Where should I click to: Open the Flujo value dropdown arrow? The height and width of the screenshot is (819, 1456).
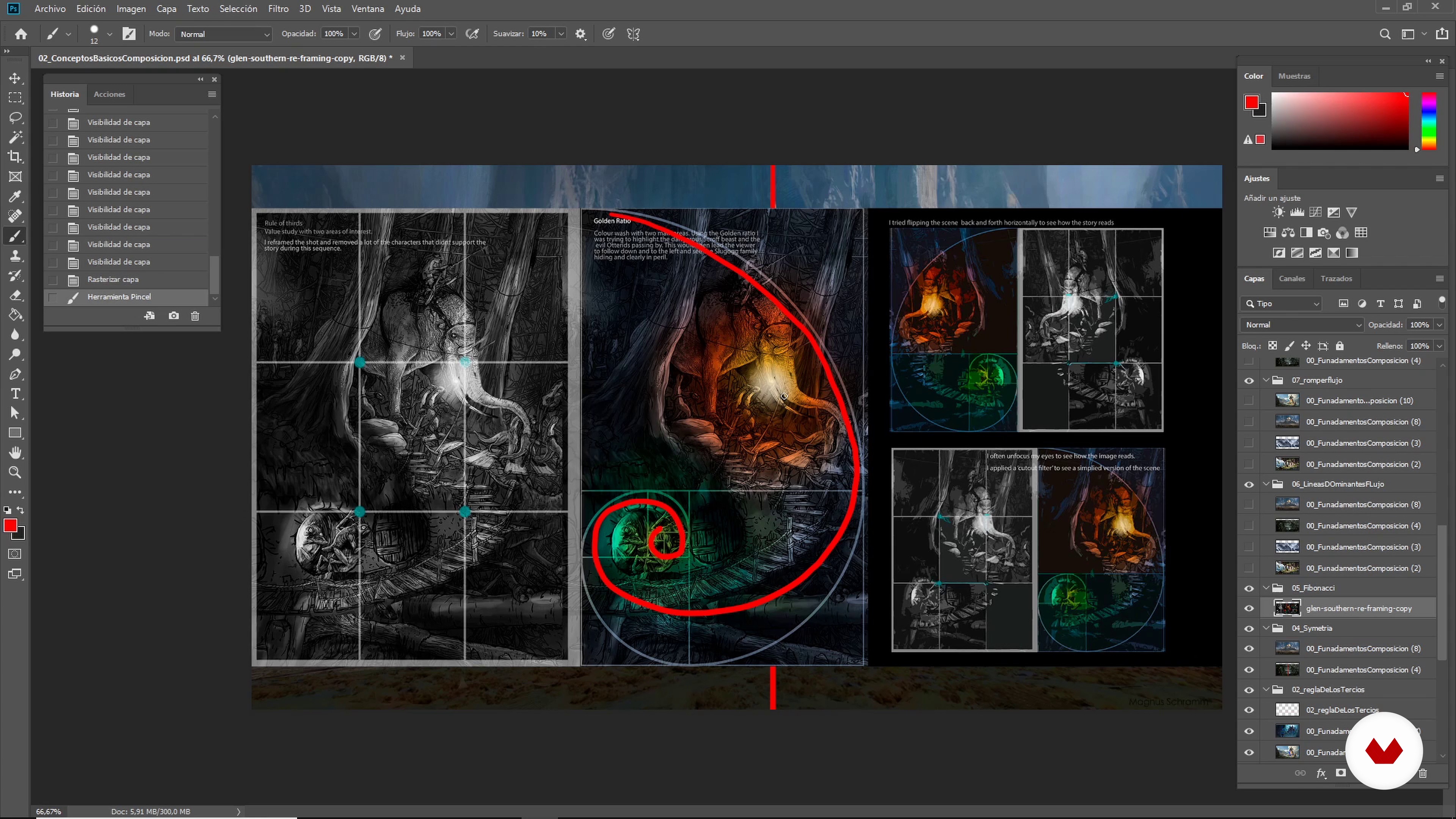[452, 34]
